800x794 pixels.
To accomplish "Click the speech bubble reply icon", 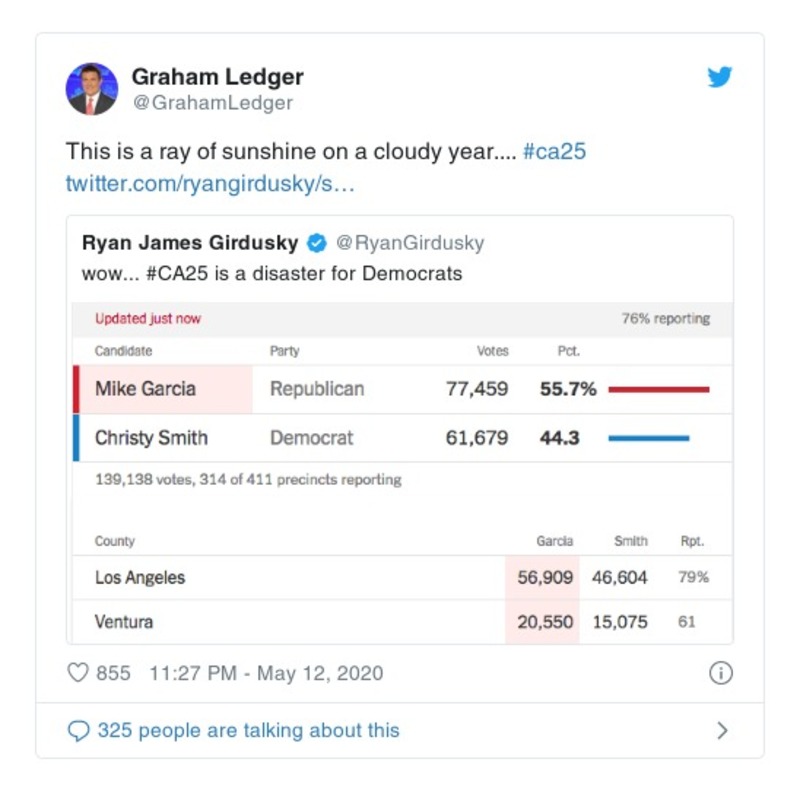I will [x=78, y=731].
